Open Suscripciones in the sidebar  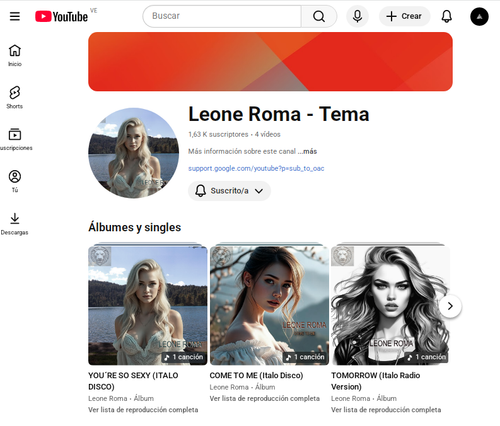point(15,140)
